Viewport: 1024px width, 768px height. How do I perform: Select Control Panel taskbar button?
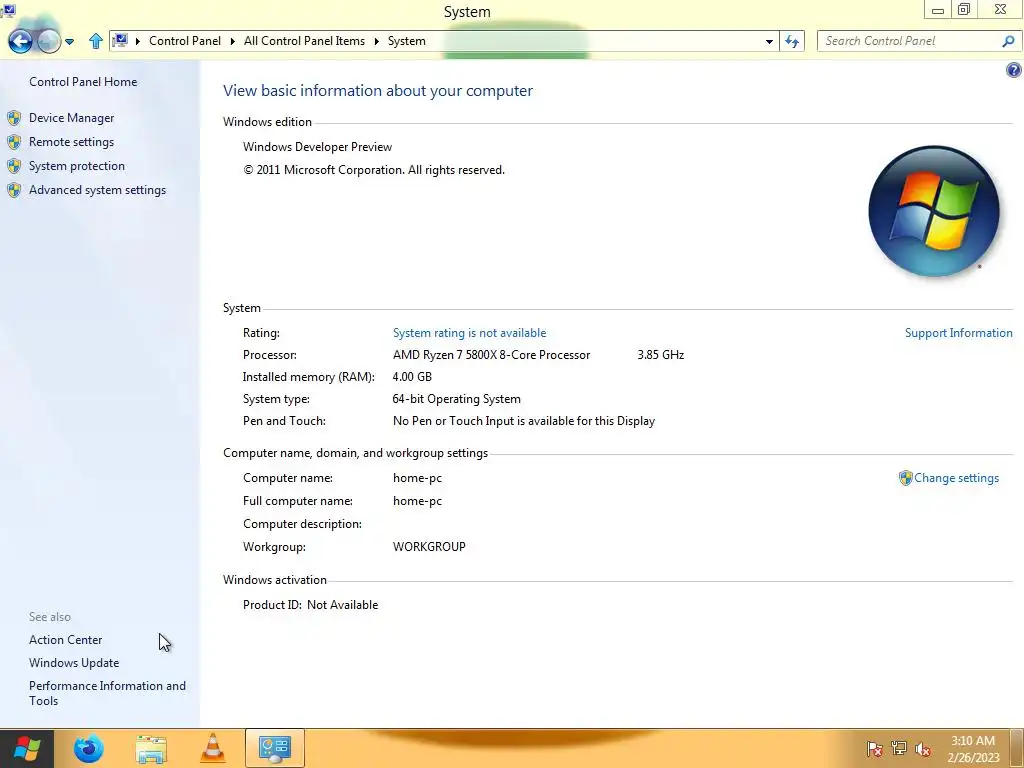275,748
